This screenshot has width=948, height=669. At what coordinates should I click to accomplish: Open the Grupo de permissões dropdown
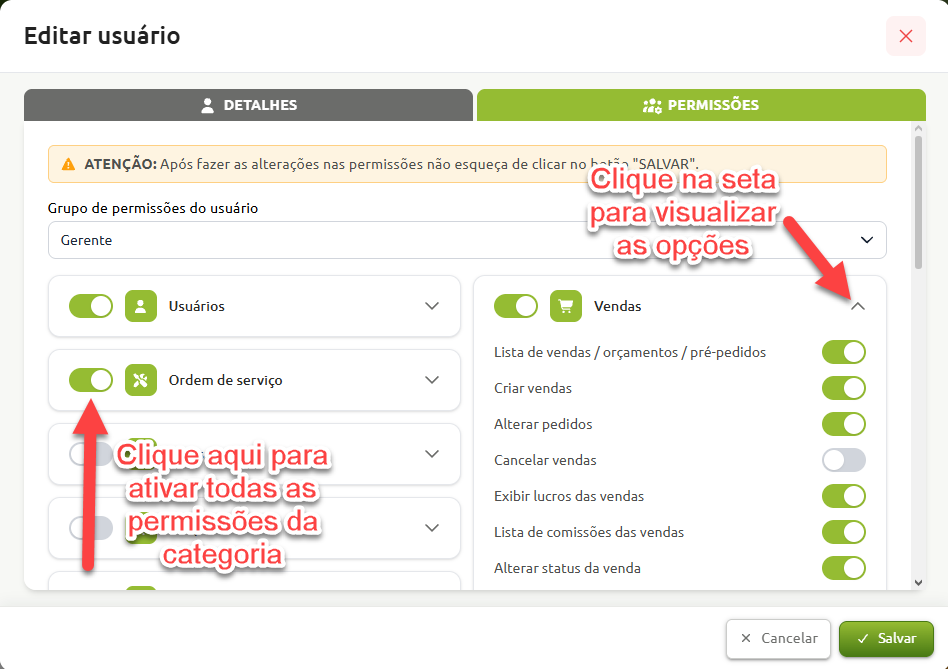467,240
